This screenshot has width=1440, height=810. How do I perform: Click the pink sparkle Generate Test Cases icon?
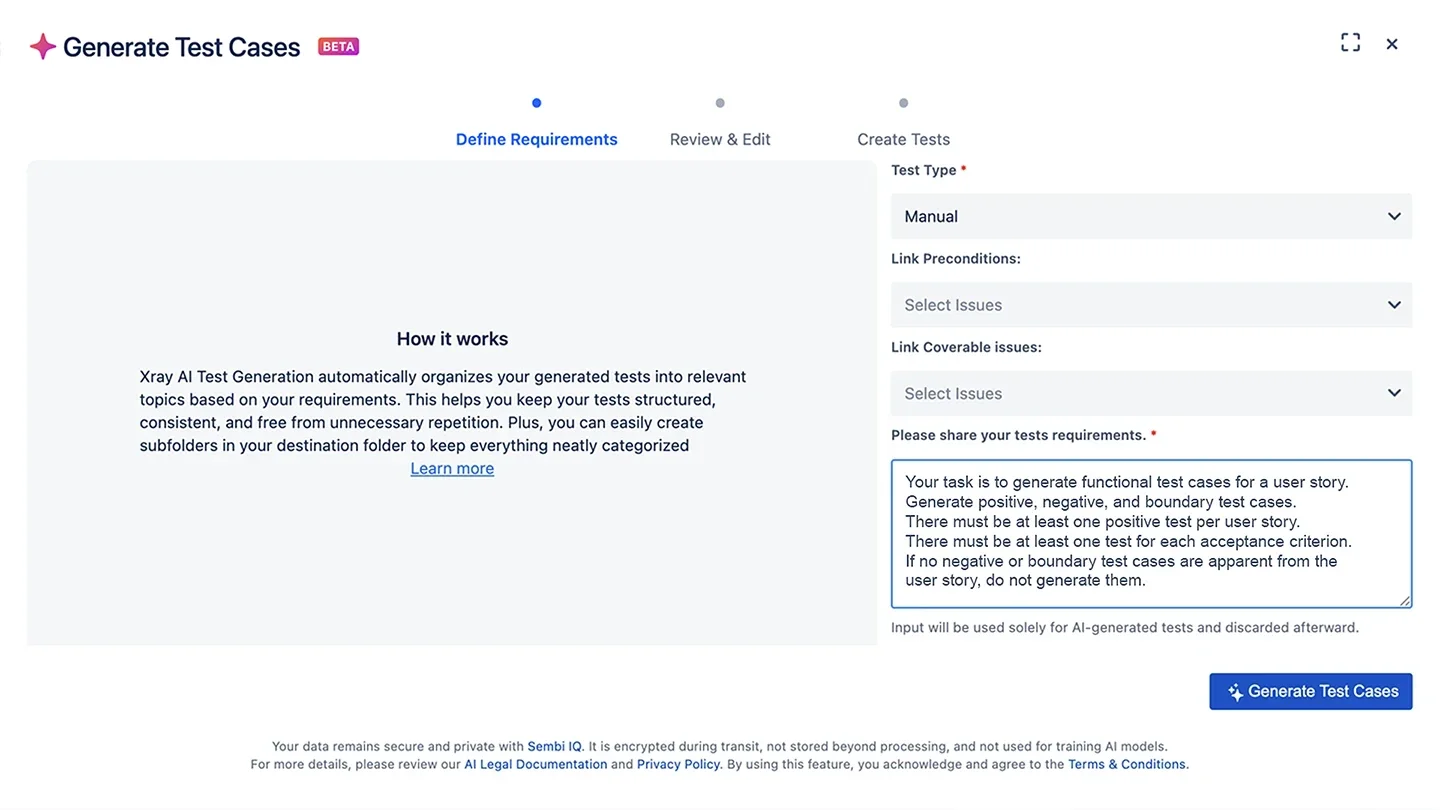coord(42,46)
